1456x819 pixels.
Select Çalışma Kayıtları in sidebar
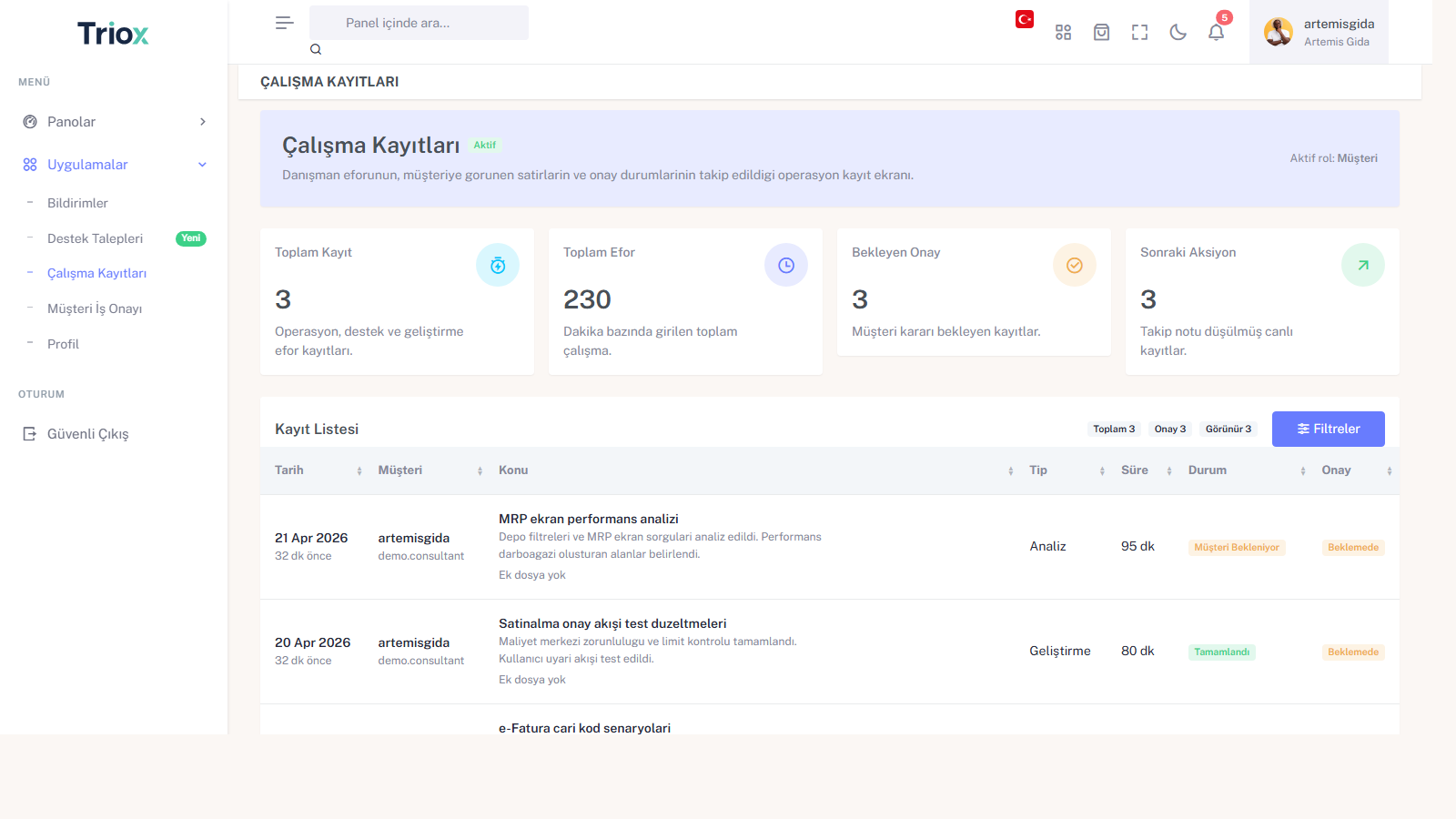96,273
